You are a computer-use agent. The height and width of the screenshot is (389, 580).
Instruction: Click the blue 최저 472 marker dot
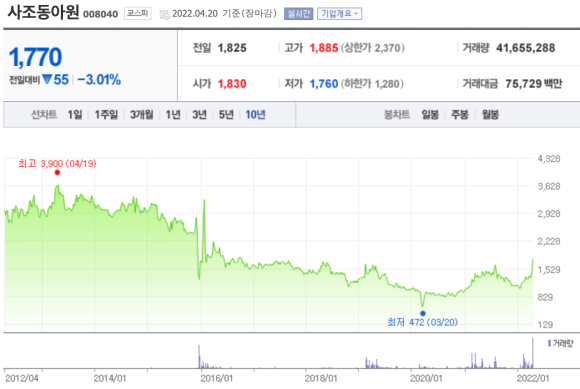coord(423,313)
